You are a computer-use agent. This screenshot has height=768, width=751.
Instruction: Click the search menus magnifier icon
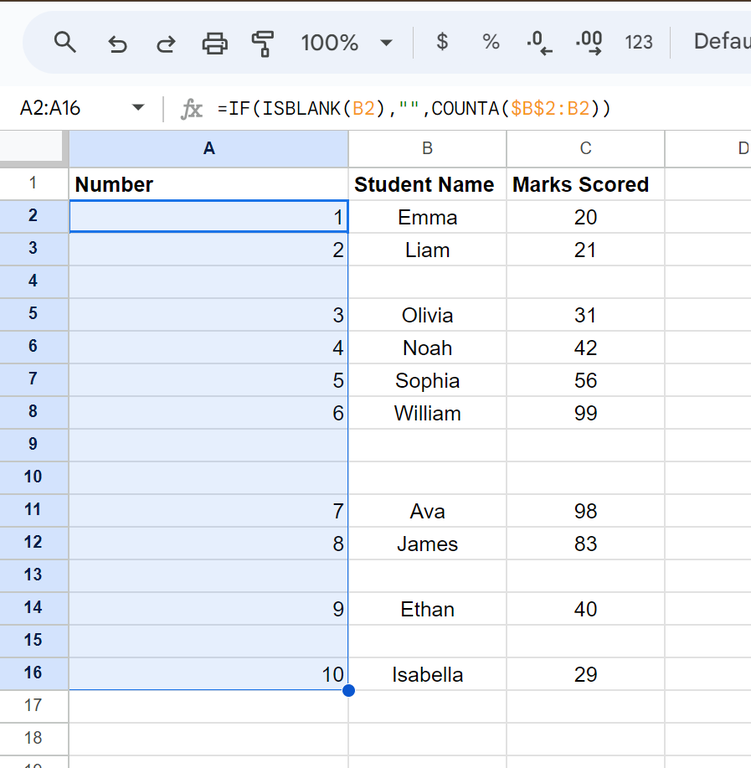65,42
